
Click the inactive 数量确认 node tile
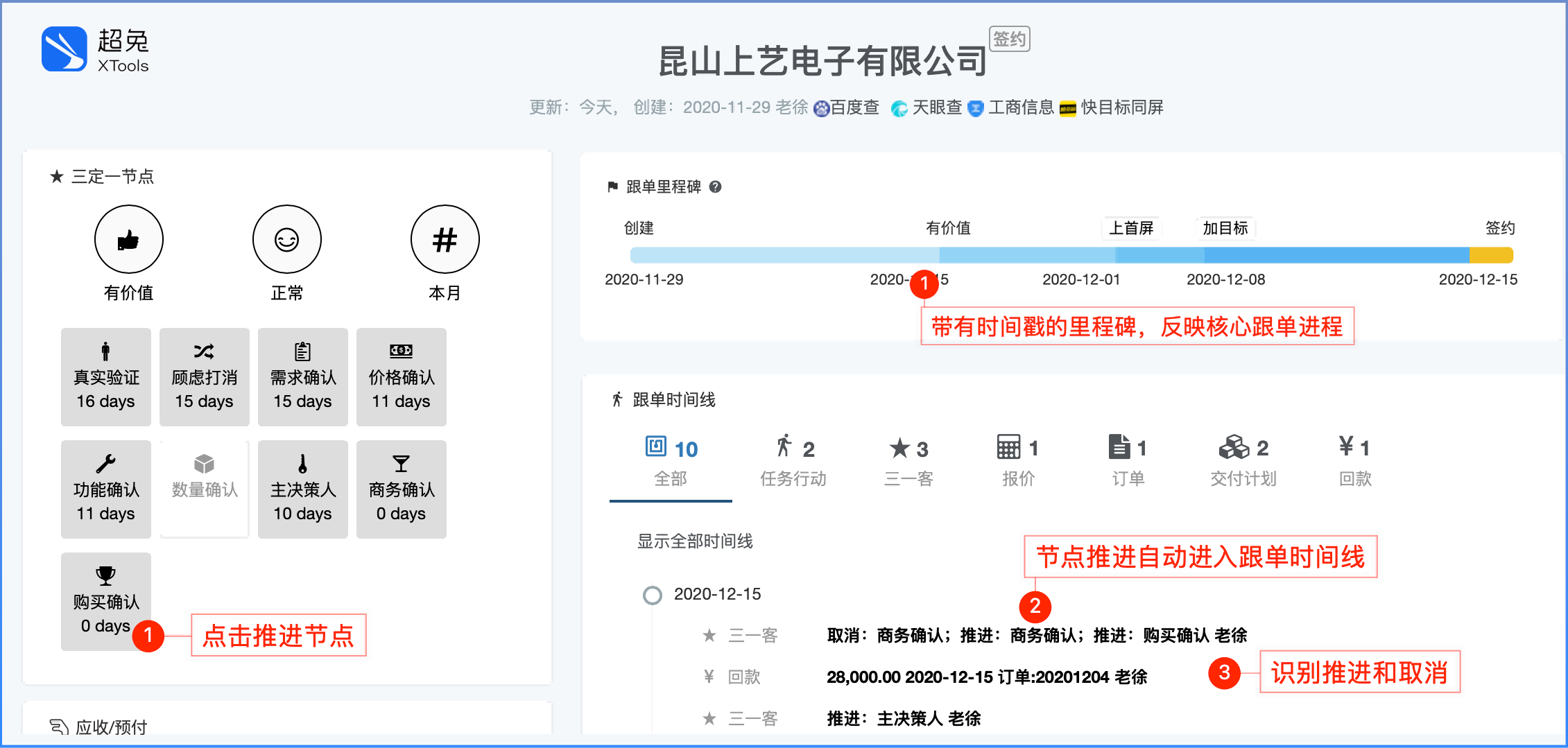coord(205,489)
